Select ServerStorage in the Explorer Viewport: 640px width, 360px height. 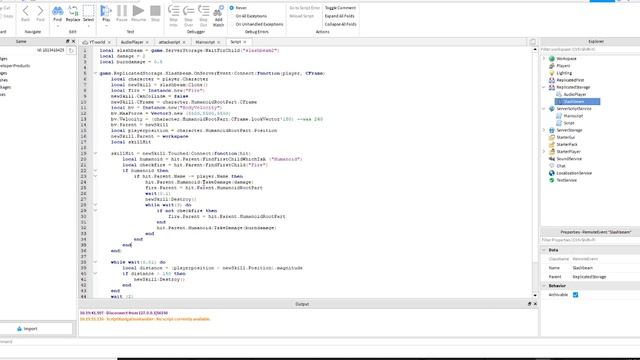coord(569,130)
